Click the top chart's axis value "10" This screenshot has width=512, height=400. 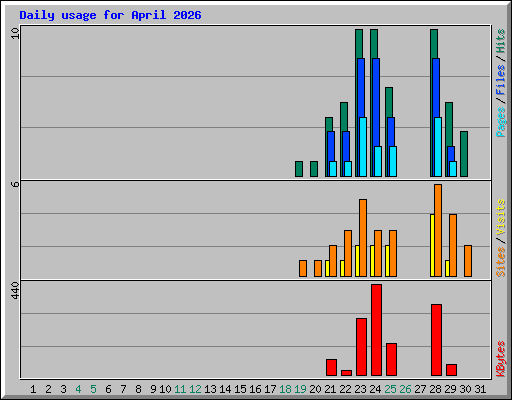15,33
